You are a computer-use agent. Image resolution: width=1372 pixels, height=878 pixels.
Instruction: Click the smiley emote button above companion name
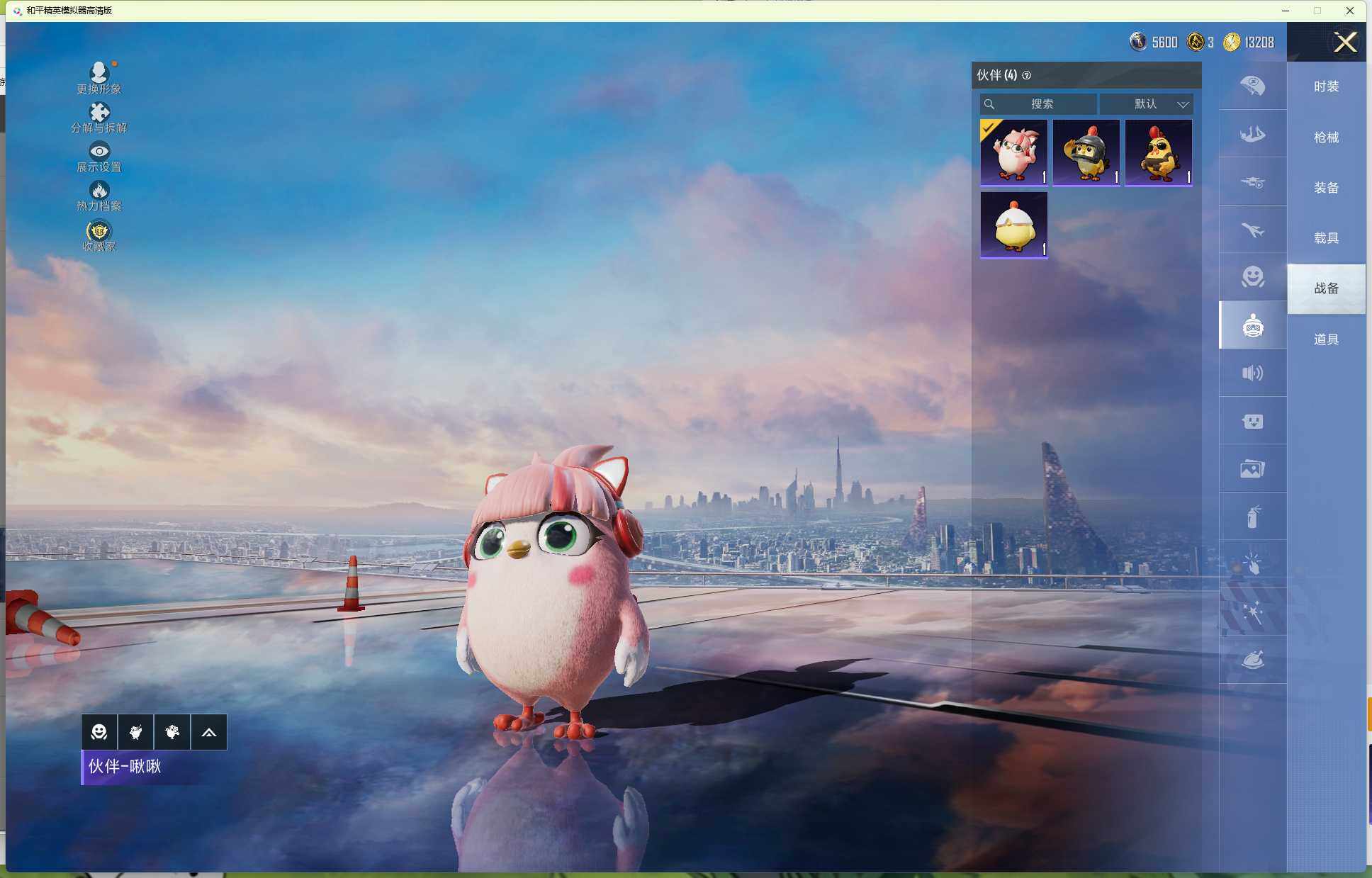point(99,732)
